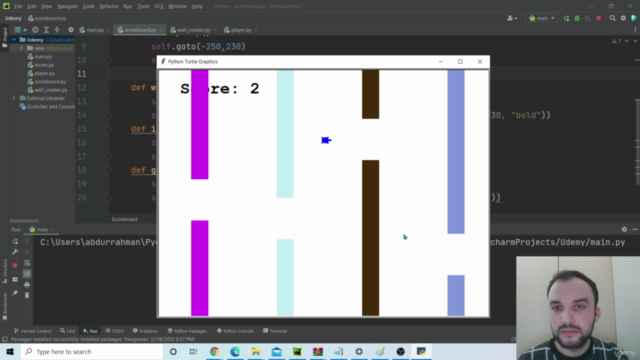Rerun icon in Run tool window
The height and width of the screenshot is (360, 640).
coord(15,242)
